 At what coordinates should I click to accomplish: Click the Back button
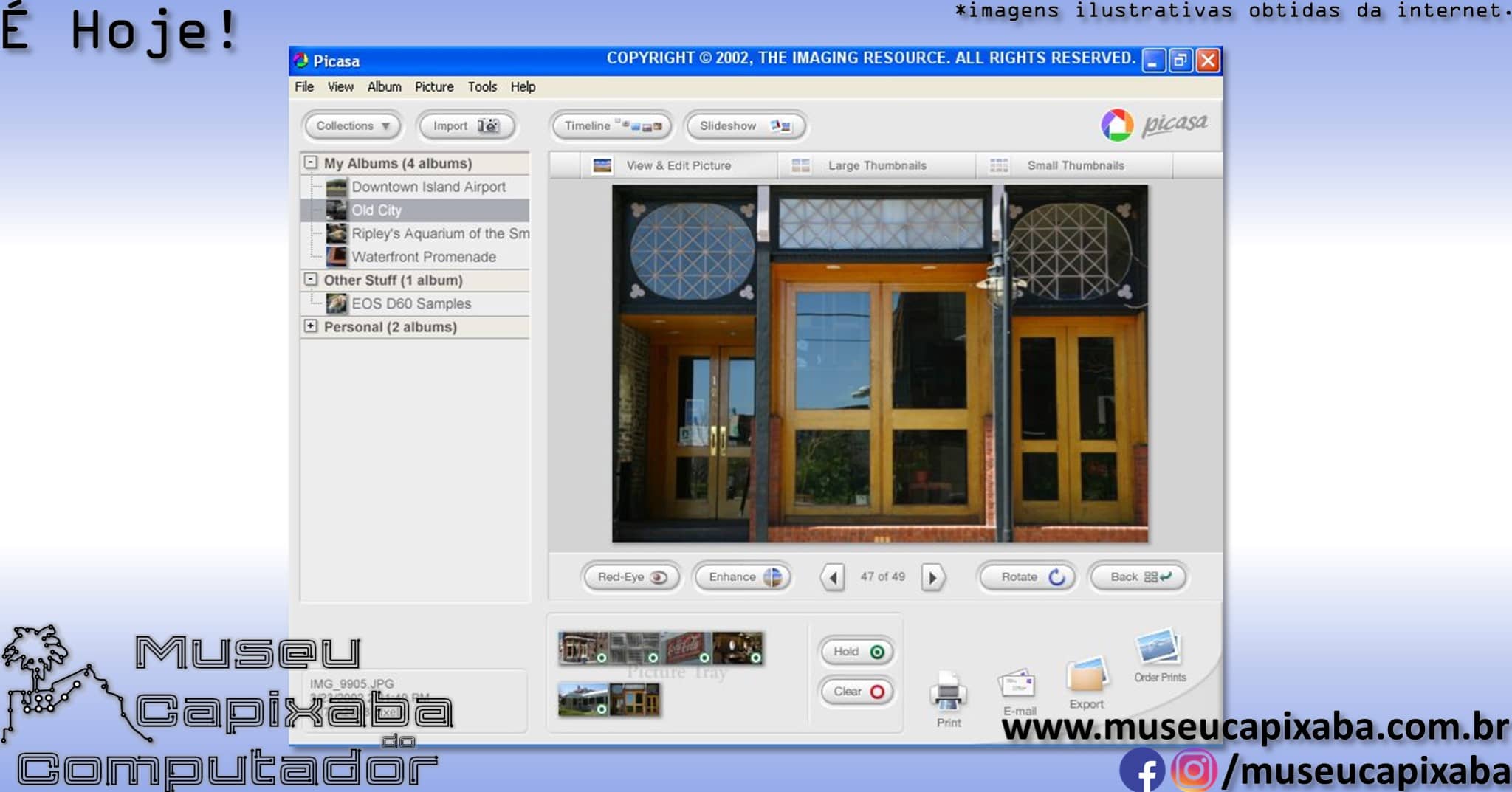click(1139, 577)
